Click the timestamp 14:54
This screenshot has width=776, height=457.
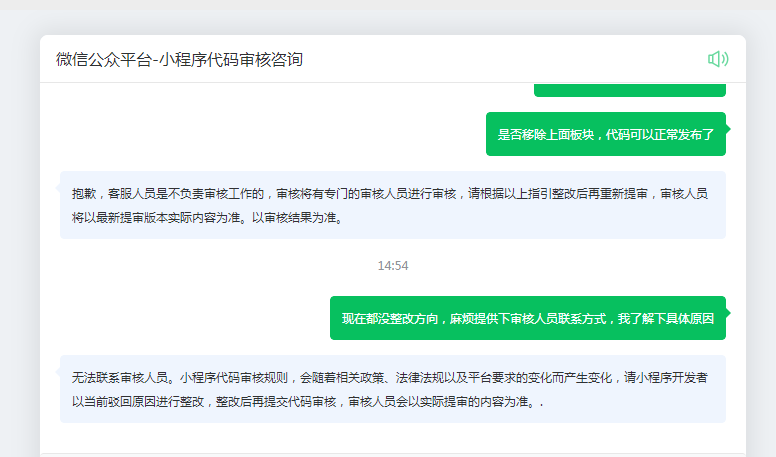tap(393, 266)
